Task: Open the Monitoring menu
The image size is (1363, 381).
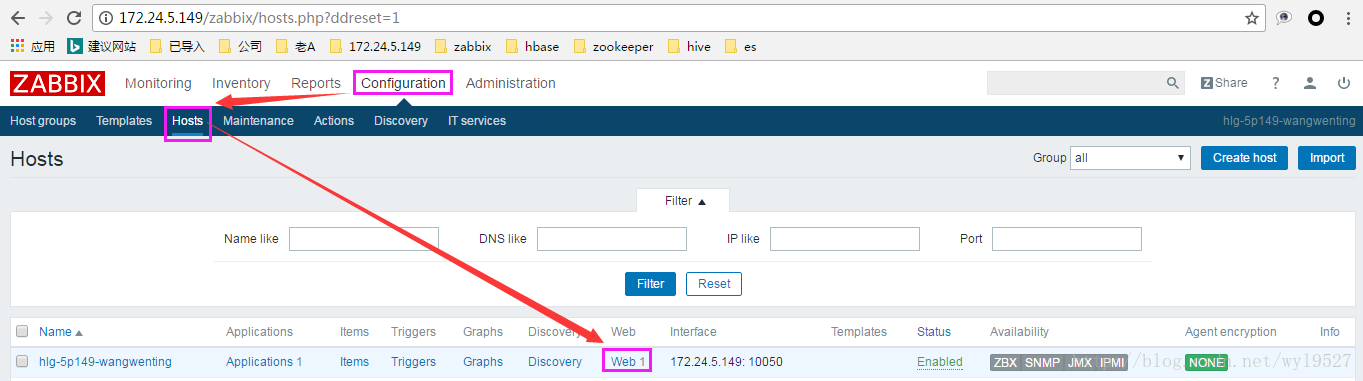Action: (x=158, y=83)
